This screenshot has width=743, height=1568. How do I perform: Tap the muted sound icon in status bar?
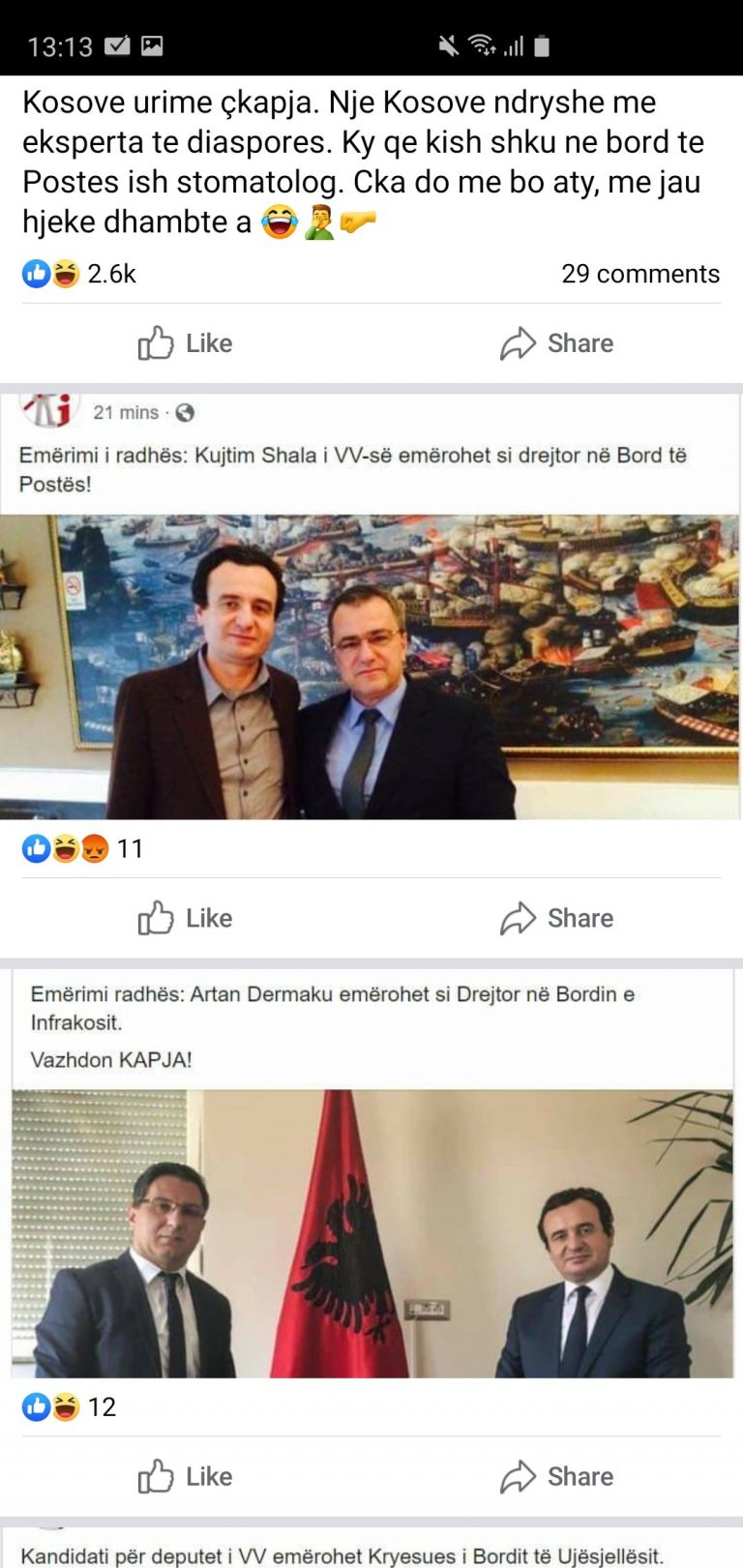point(449,45)
